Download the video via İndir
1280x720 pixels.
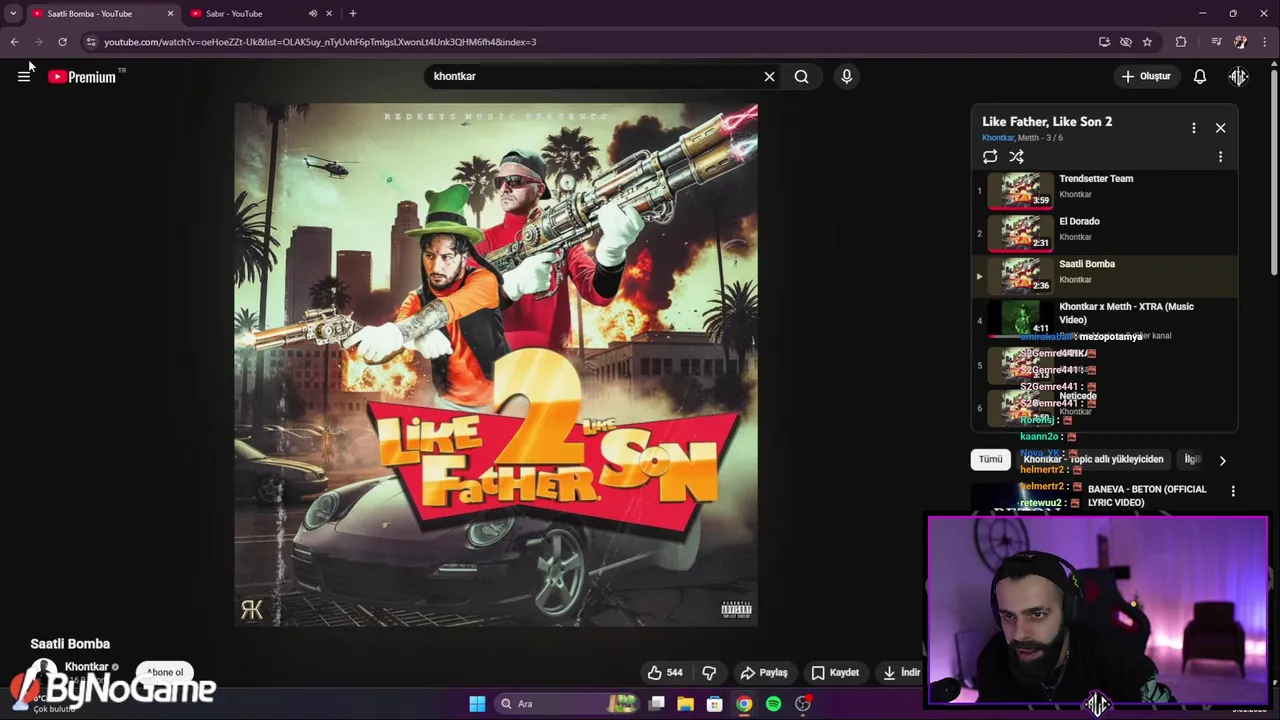(x=901, y=673)
